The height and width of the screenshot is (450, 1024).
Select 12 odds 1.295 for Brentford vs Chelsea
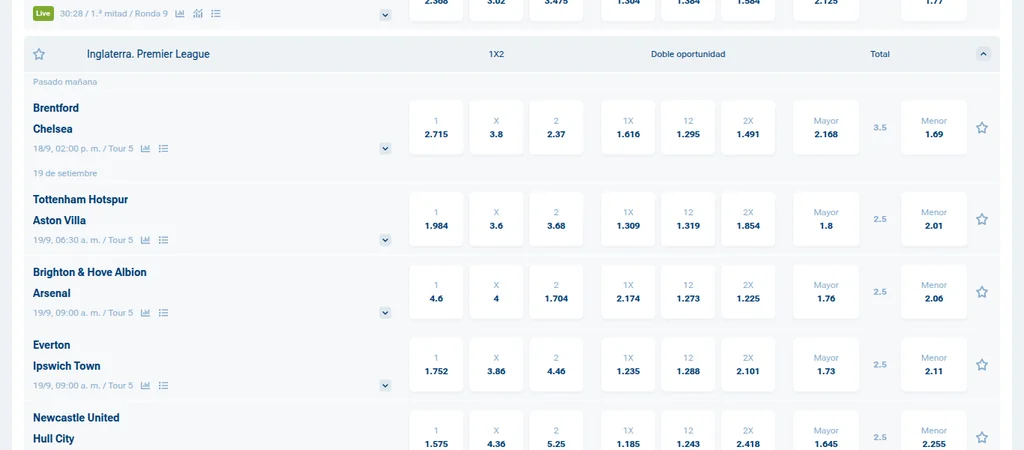click(688, 127)
